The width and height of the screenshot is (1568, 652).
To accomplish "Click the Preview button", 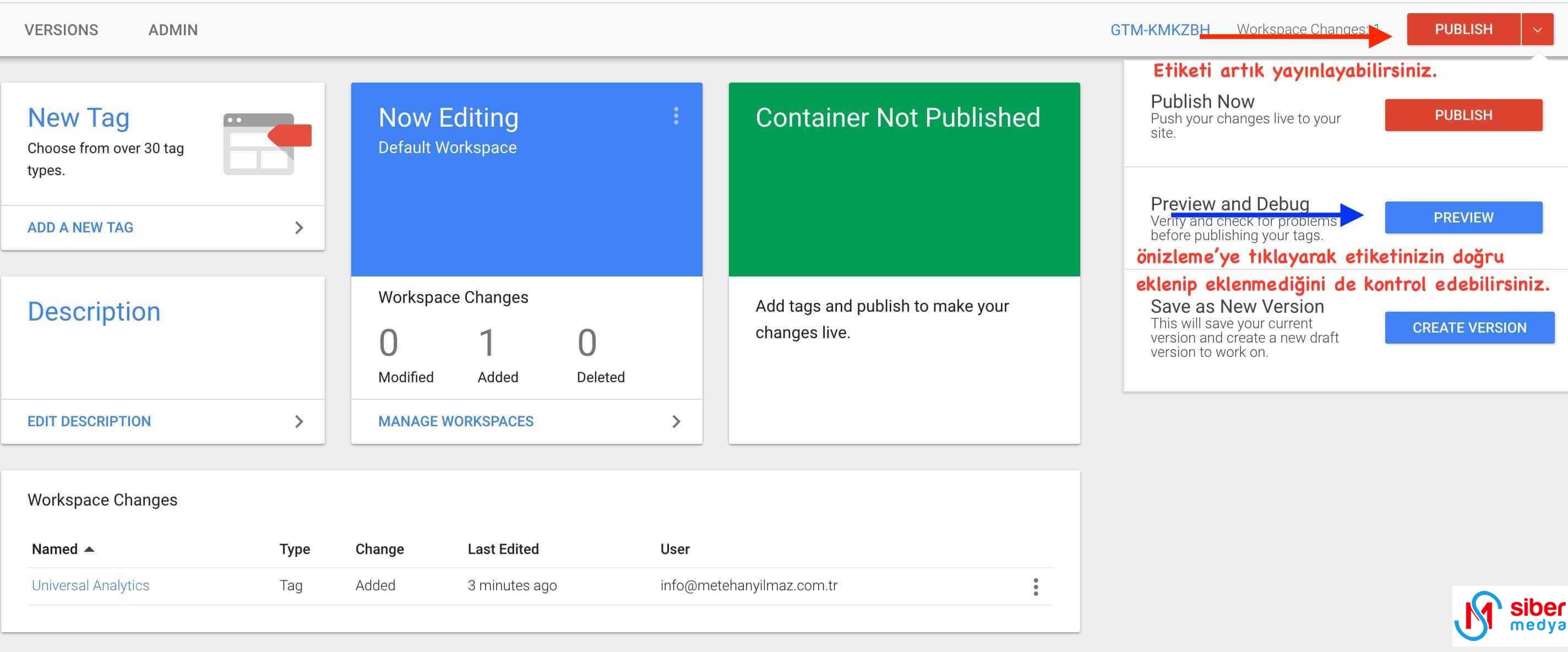I will click(x=1463, y=218).
